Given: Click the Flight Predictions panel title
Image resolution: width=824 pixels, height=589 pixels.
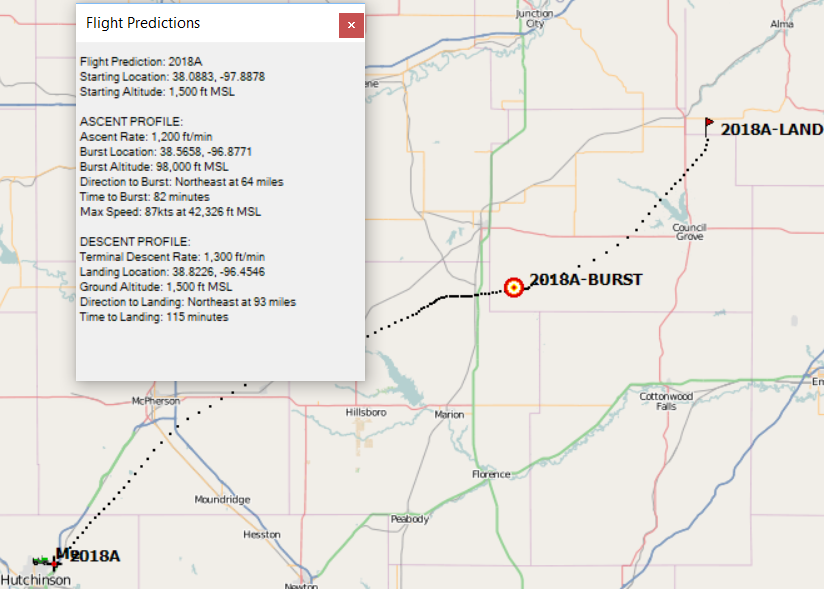Looking at the screenshot, I should click(143, 23).
